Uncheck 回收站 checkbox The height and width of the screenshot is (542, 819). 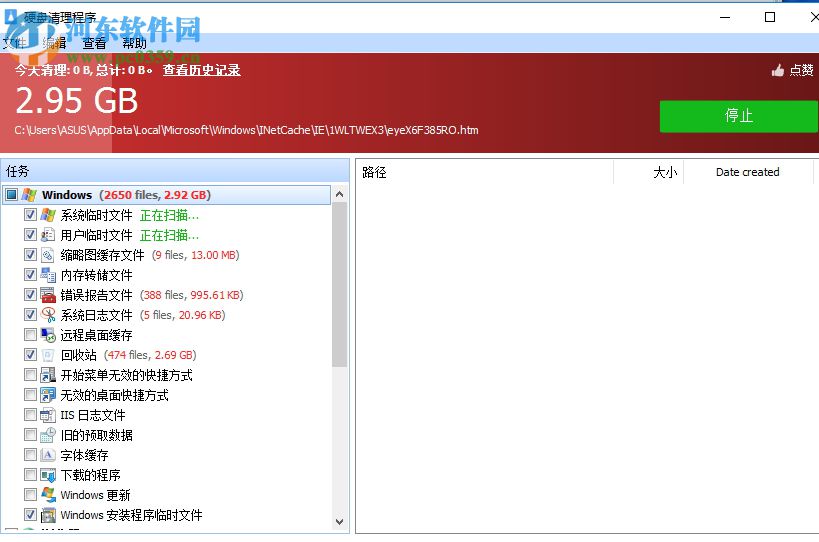coord(30,355)
